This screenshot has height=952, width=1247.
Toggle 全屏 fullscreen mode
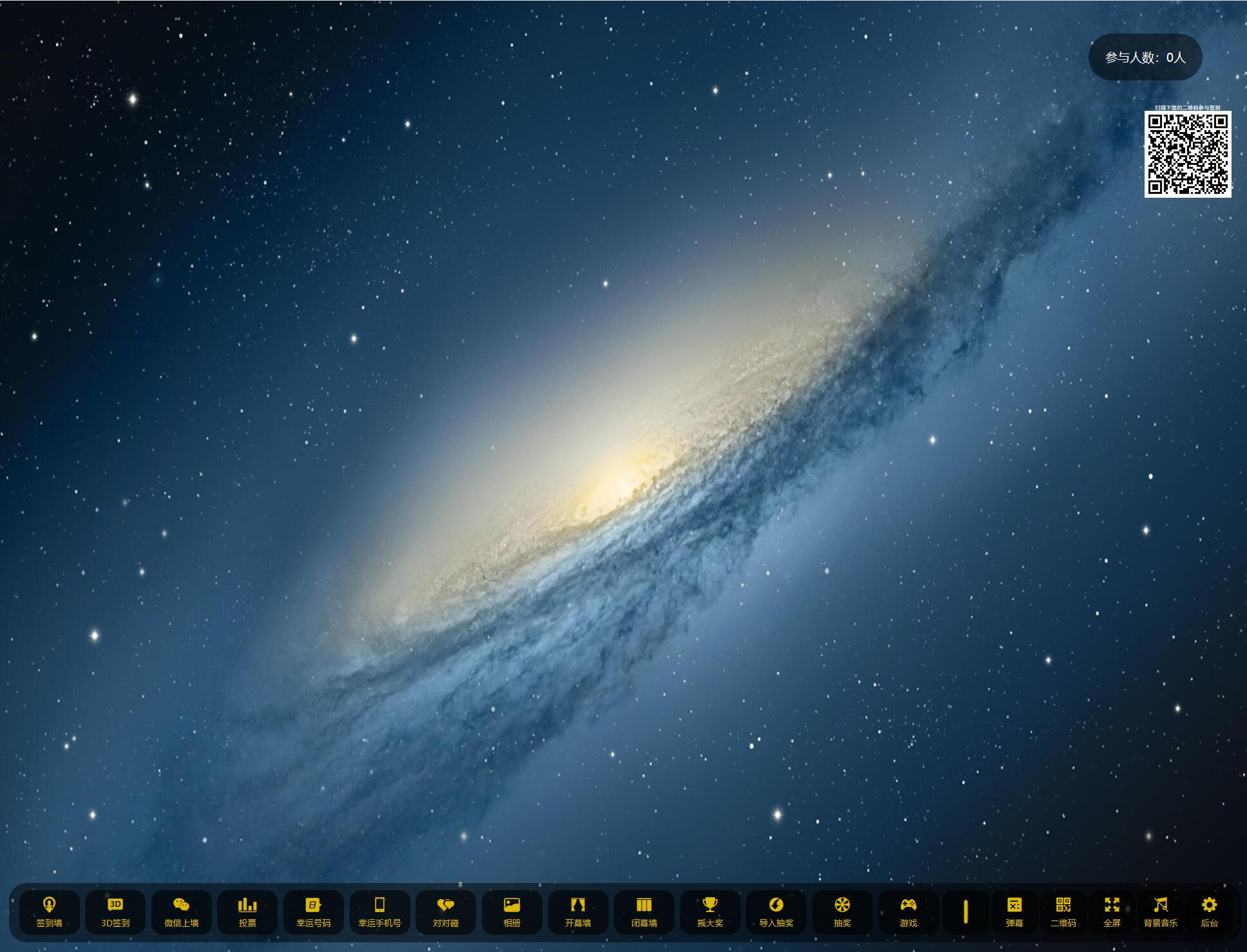[1112, 912]
